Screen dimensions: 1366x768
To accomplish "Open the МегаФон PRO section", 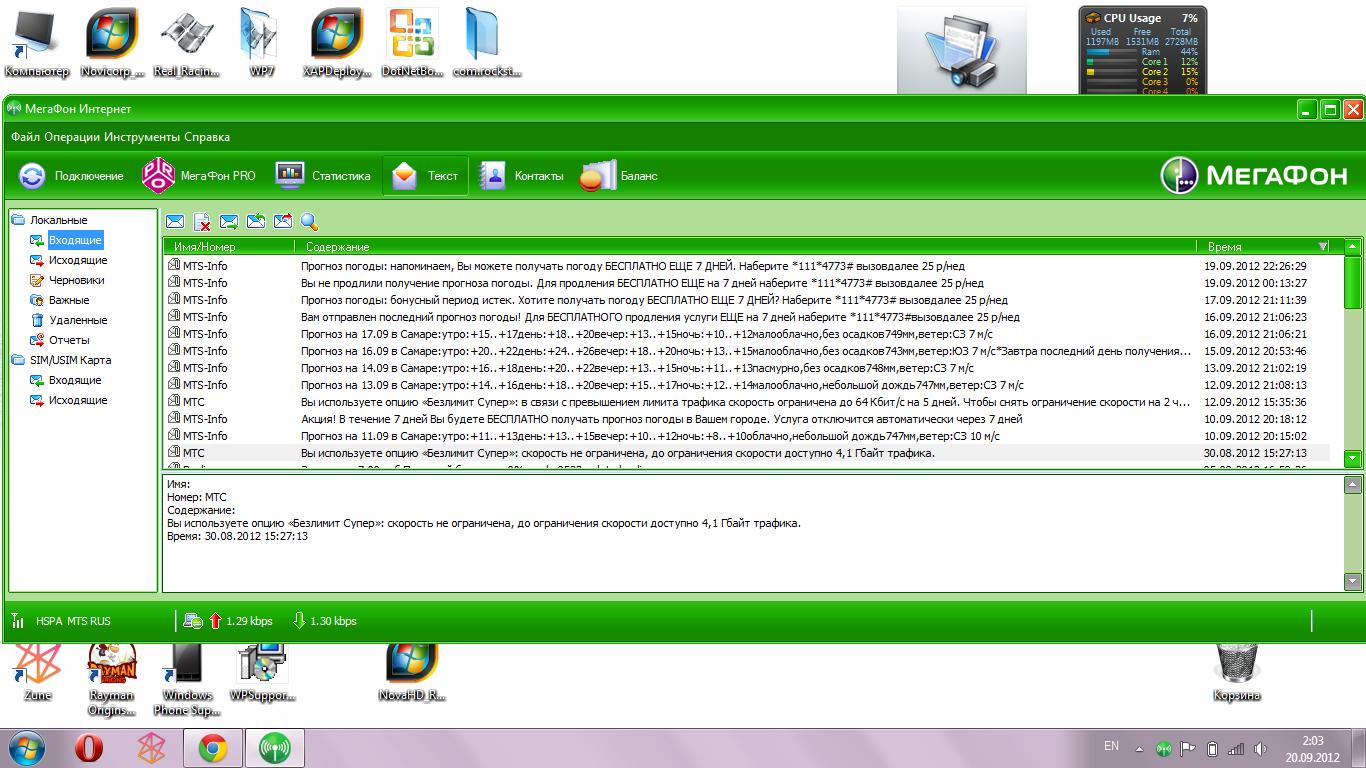I will click(x=198, y=176).
